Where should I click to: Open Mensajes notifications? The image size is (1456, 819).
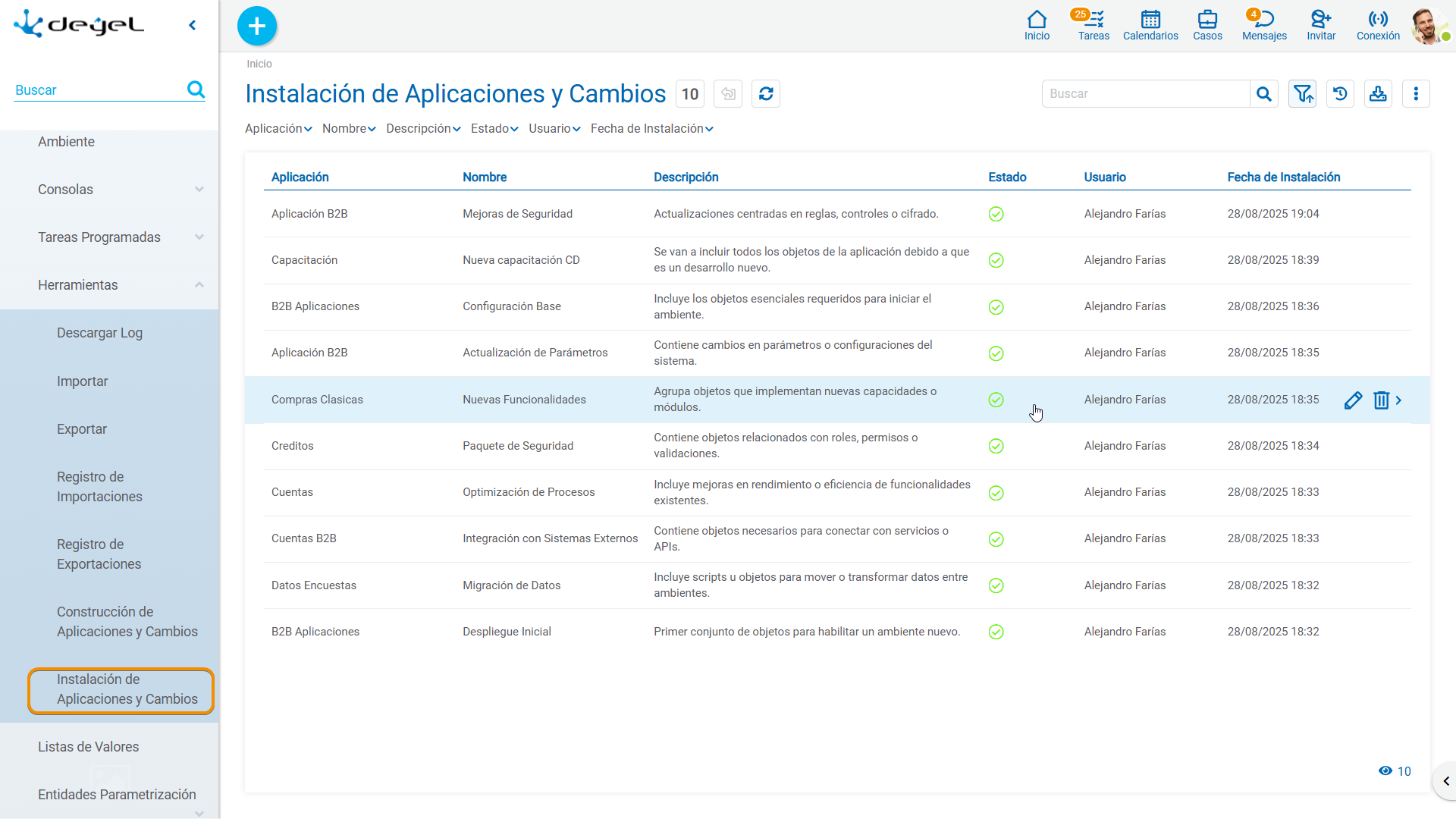[x=1264, y=25]
